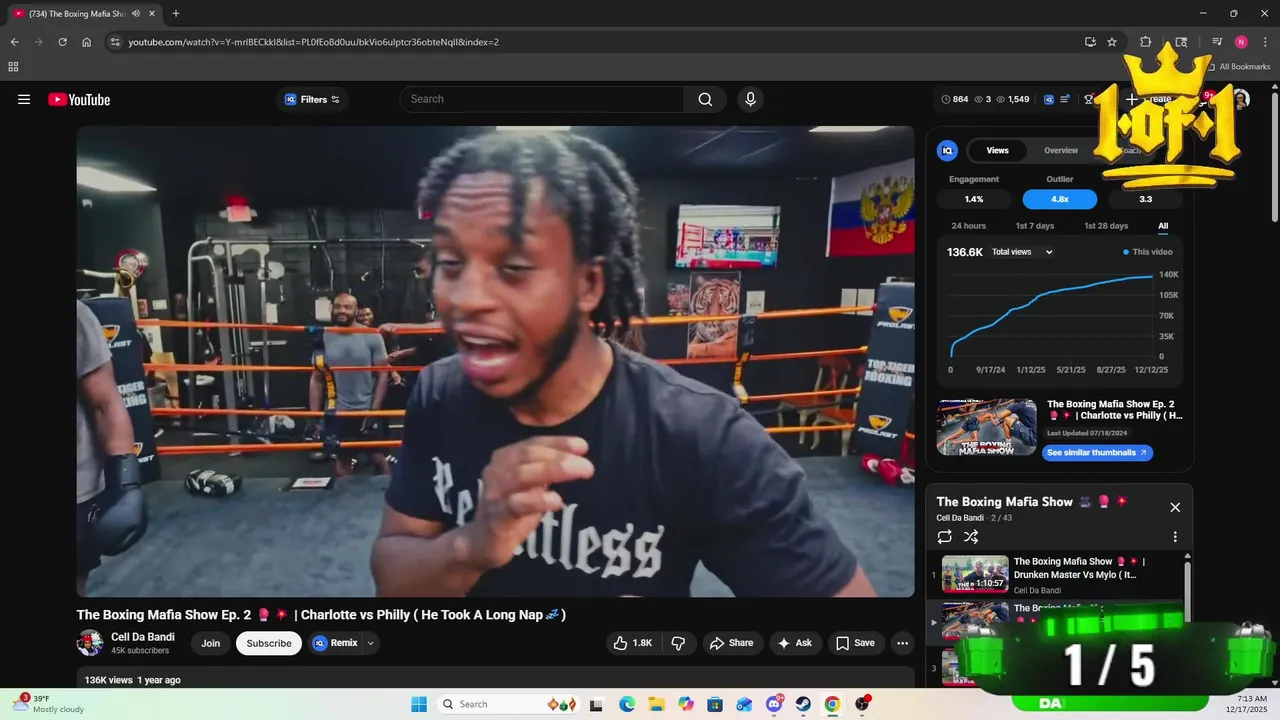1280x720 pixels.
Task: Switch to Overview tab in vidIQ panel
Action: [1061, 150]
